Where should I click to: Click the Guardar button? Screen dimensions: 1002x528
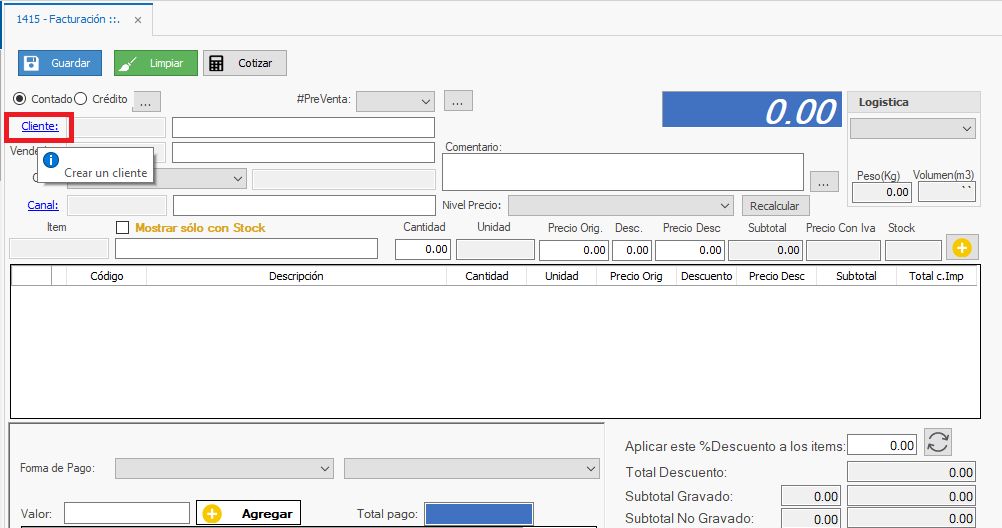[x=60, y=63]
